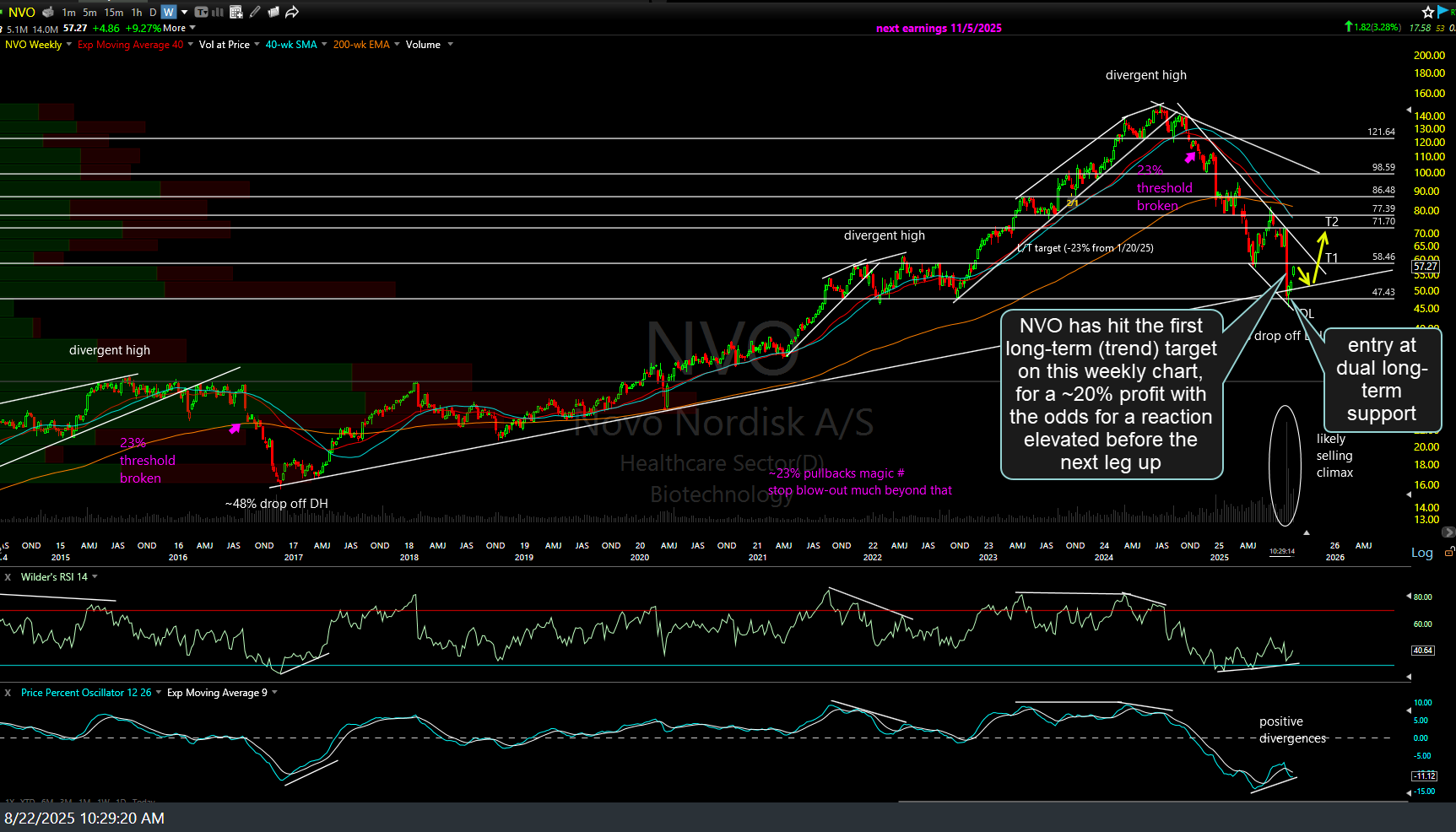Open the 200-wk EMA settings dropdown

coord(397,45)
